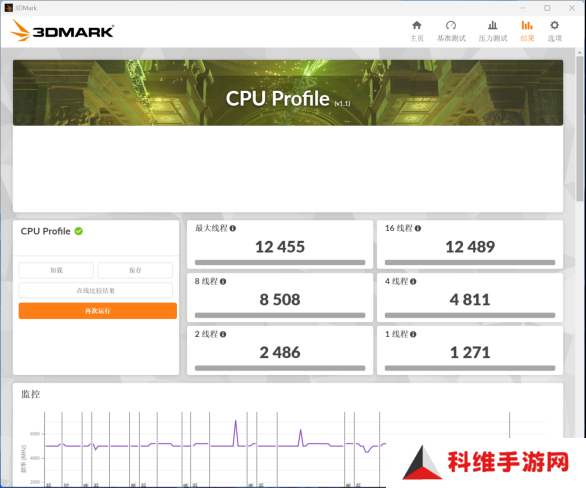Image resolution: width=586 pixels, height=488 pixels.
Task: Click the tall frequency spike on the chart
Action: [x=235, y=433]
